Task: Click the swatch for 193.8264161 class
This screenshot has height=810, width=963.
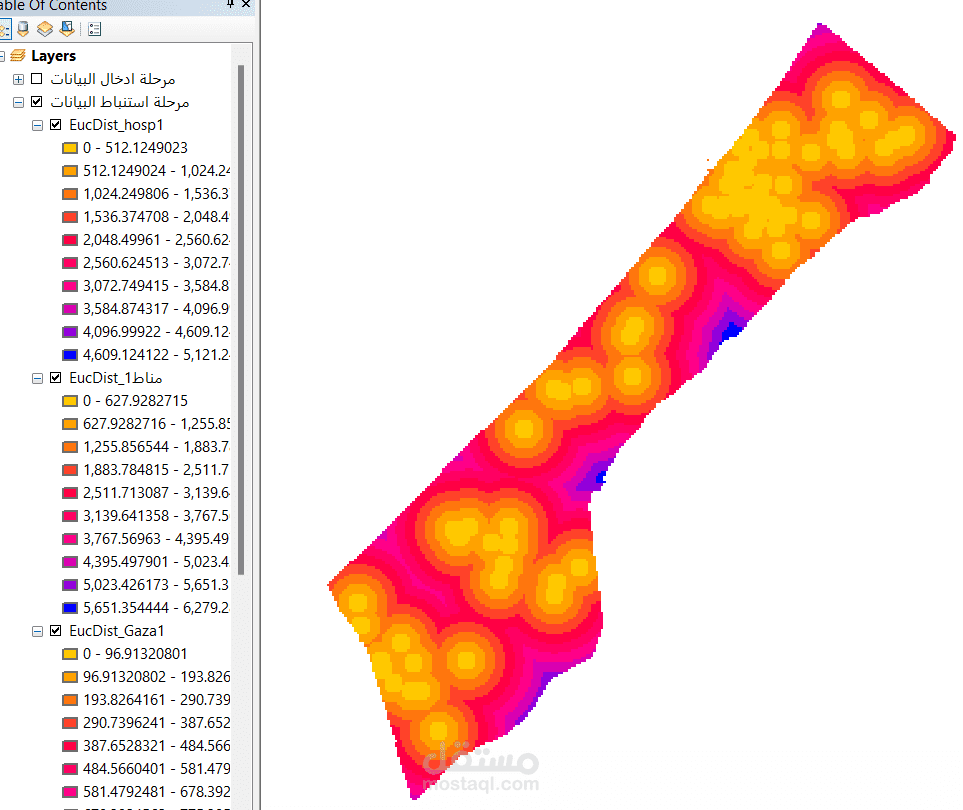Action: click(x=70, y=700)
